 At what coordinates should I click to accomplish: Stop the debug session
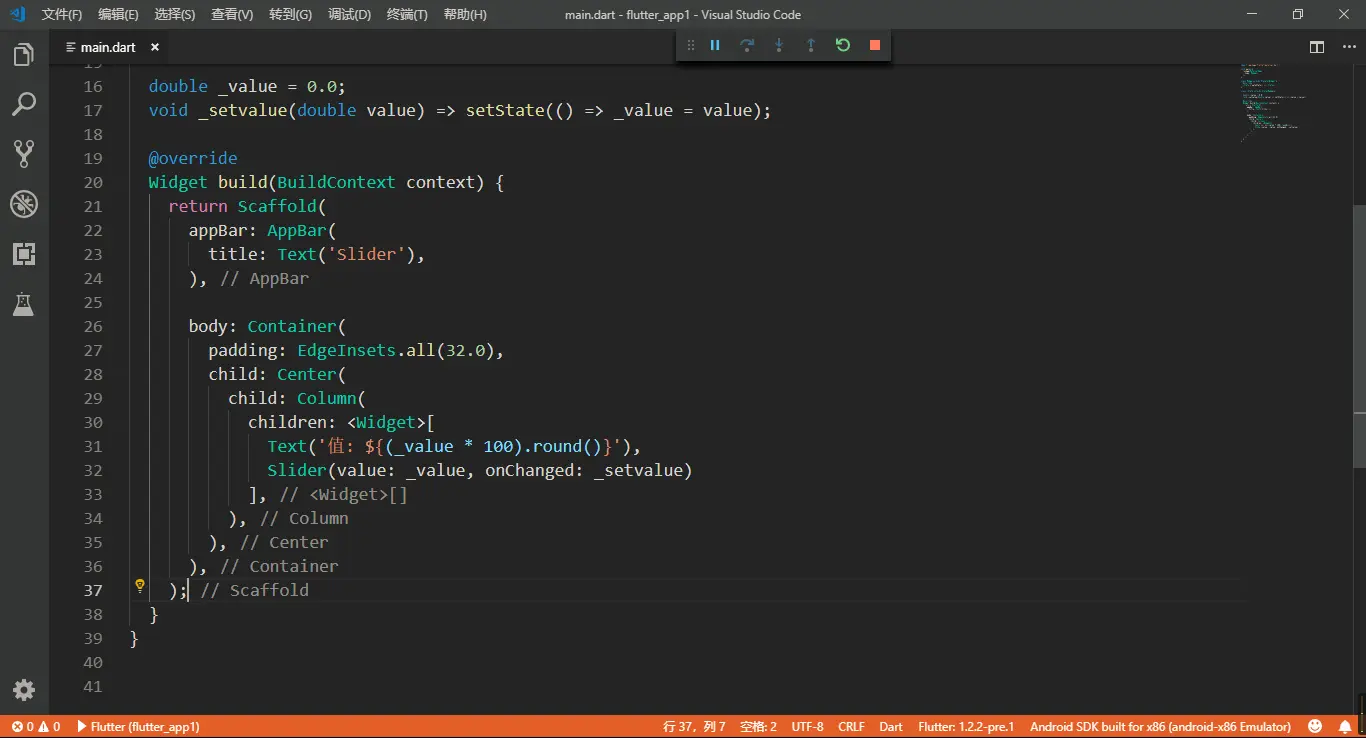click(875, 45)
